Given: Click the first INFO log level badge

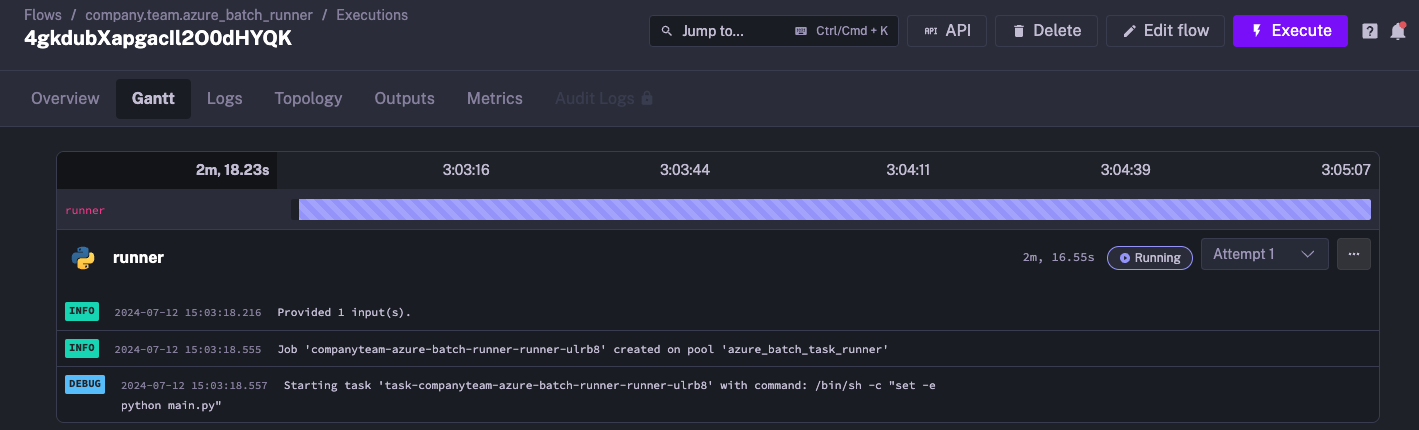Looking at the screenshot, I should click(82, 311).
